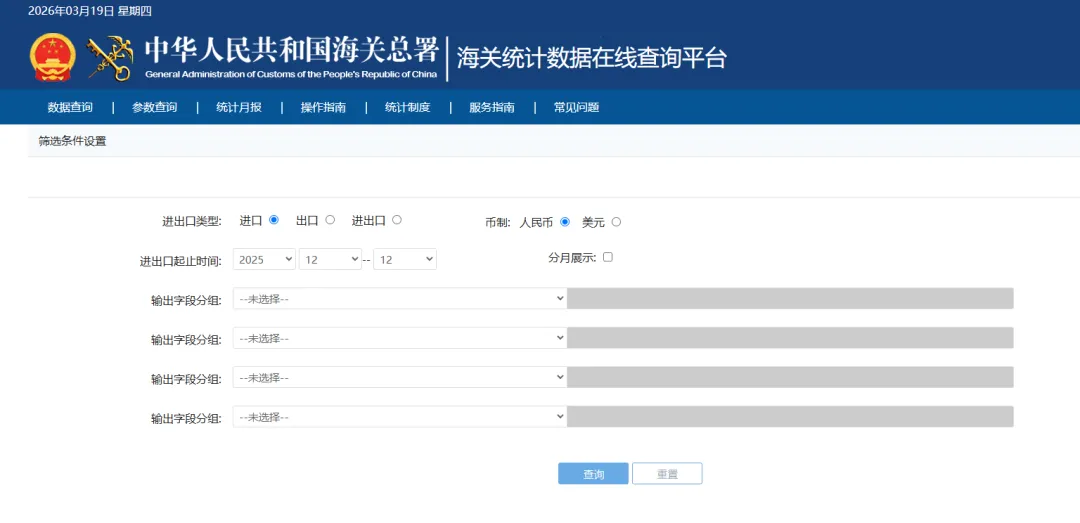This screenshot has height=523, width=1080.
Task: Select the 进出口 radio button
Action: pyautogui.click(x=397, y=220)
